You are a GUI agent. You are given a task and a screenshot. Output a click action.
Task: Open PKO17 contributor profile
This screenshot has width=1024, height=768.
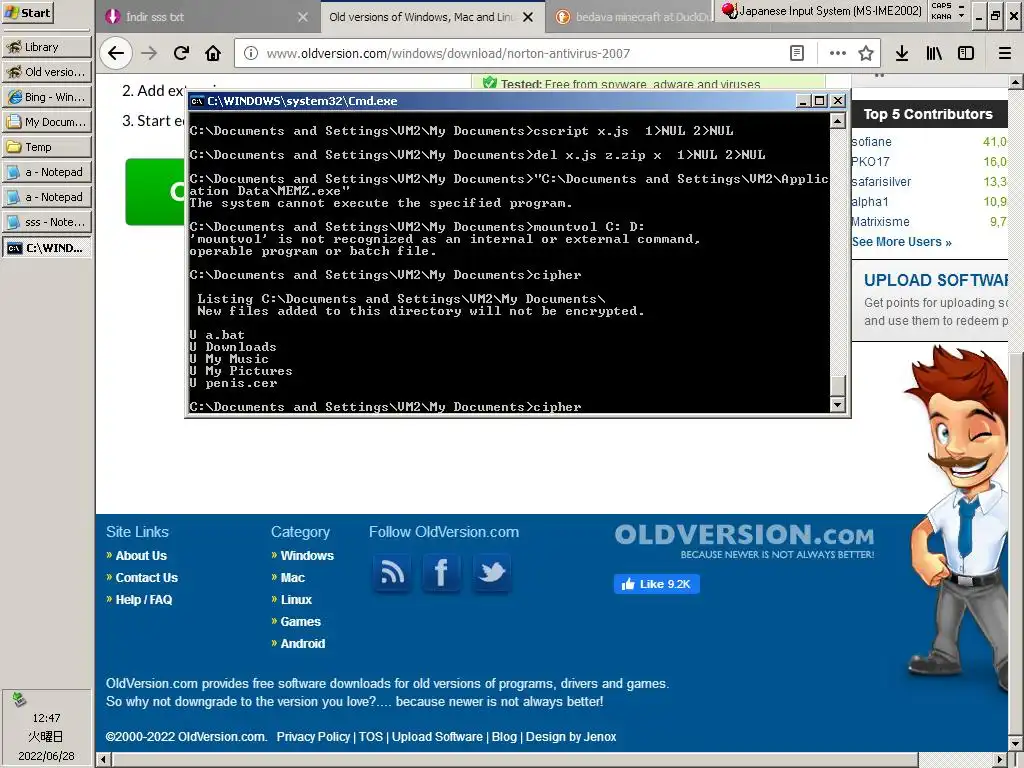(x=871, y=161)
